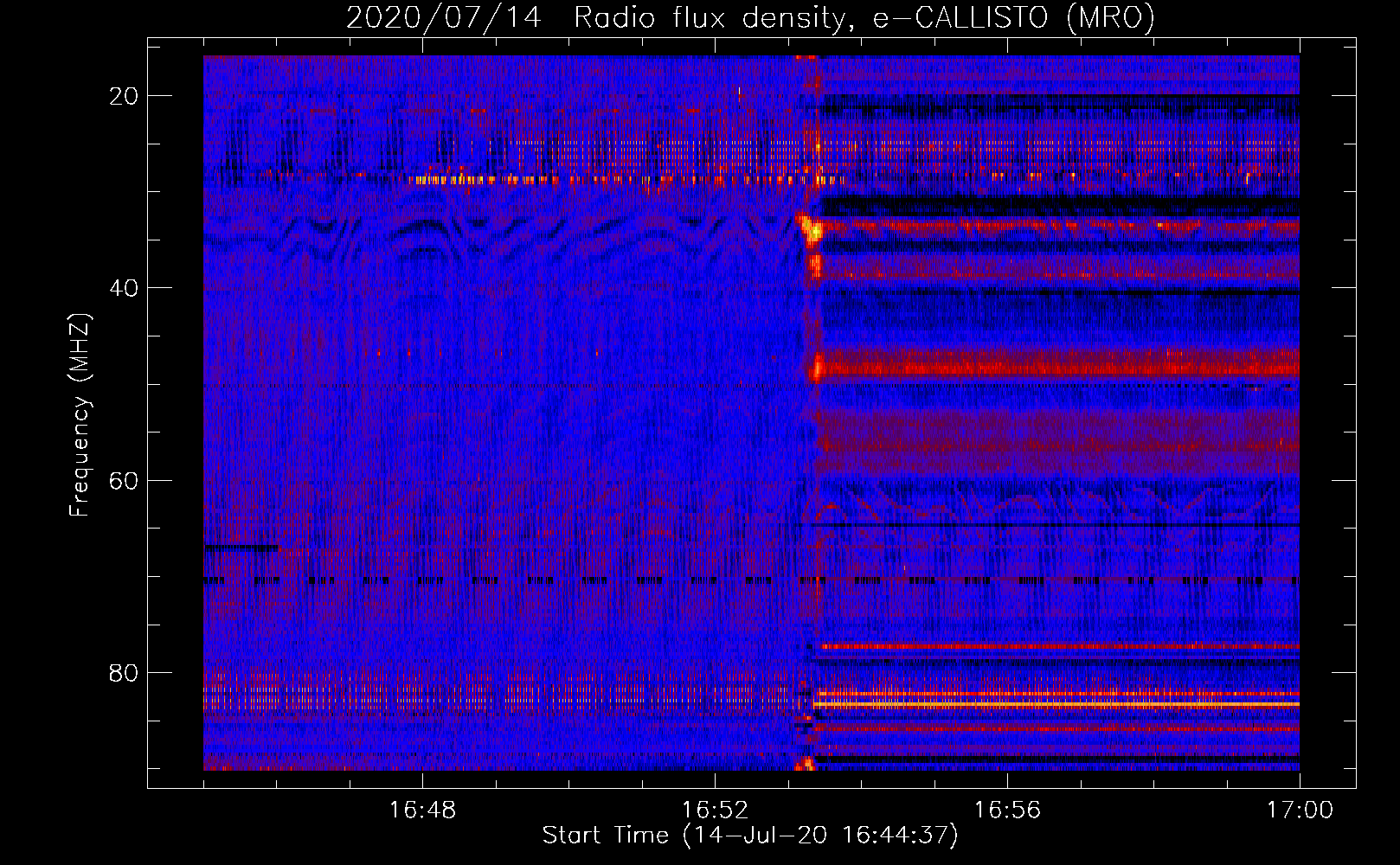Image resolution: width=1400 pixels, height=865 pixels.
Task: Click the plot title "2020/07/14 Radio flux density, e-CALLISTO (MRO)"
Action: click(x=750, y=17)
